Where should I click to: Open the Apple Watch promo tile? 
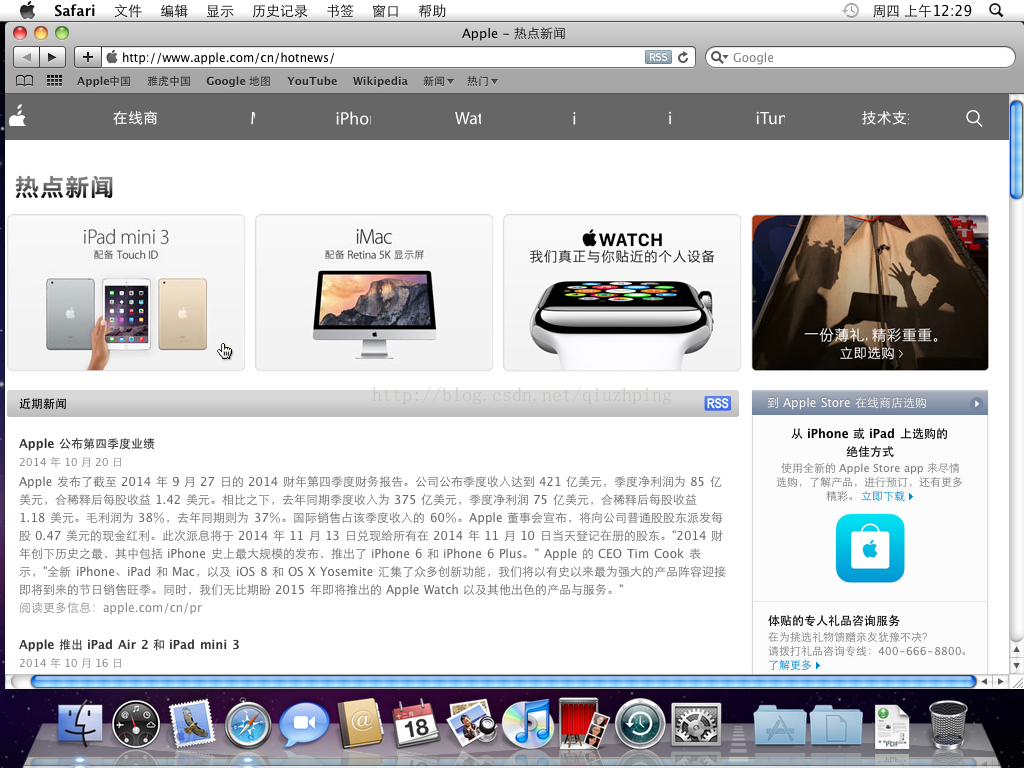click(622, 293)
